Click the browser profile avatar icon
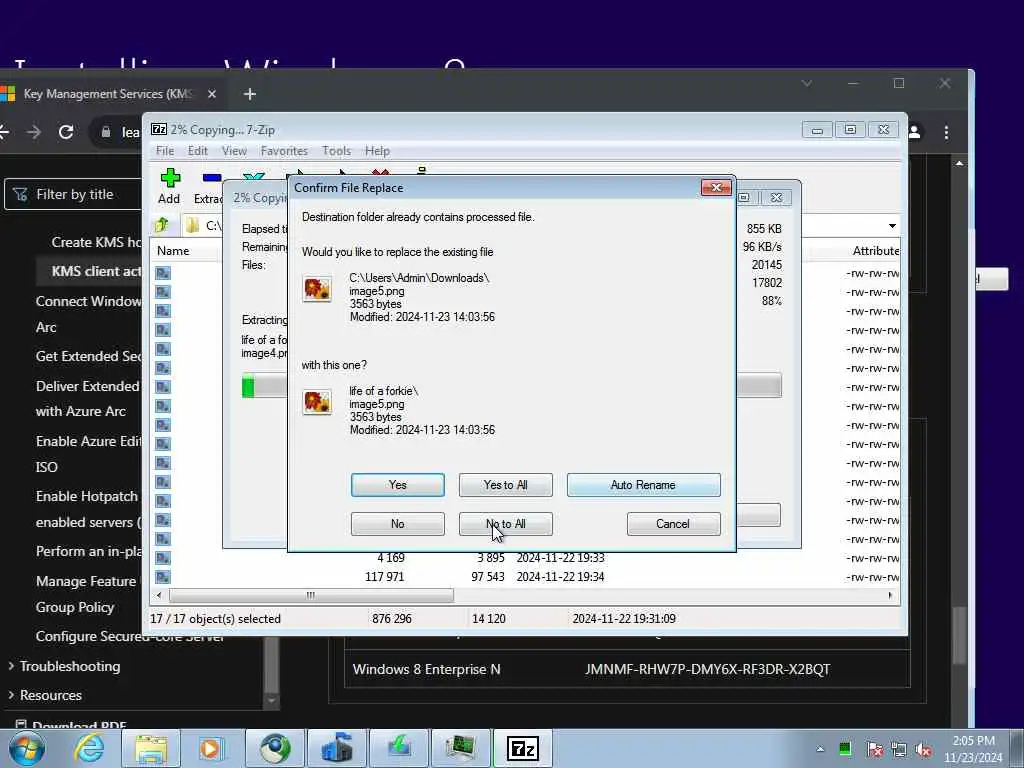Screen dimensions: 1024x768 (915, 133)
